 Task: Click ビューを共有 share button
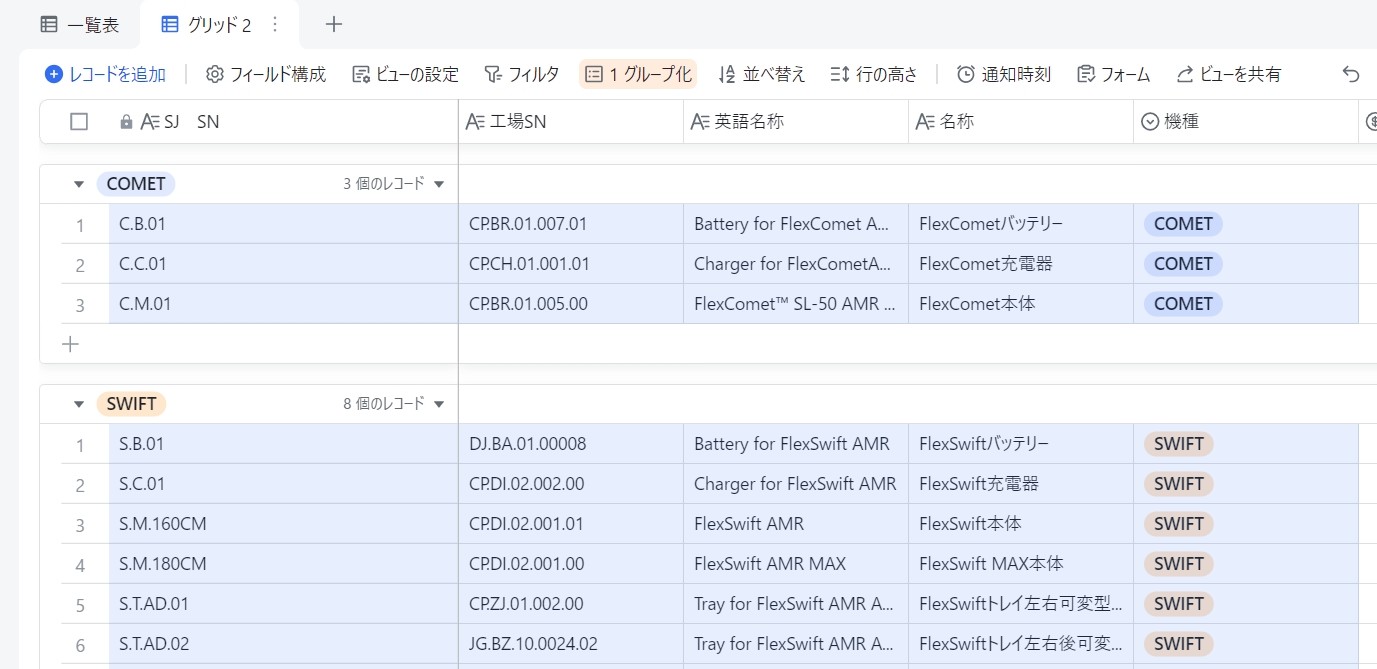point(1228,74)
